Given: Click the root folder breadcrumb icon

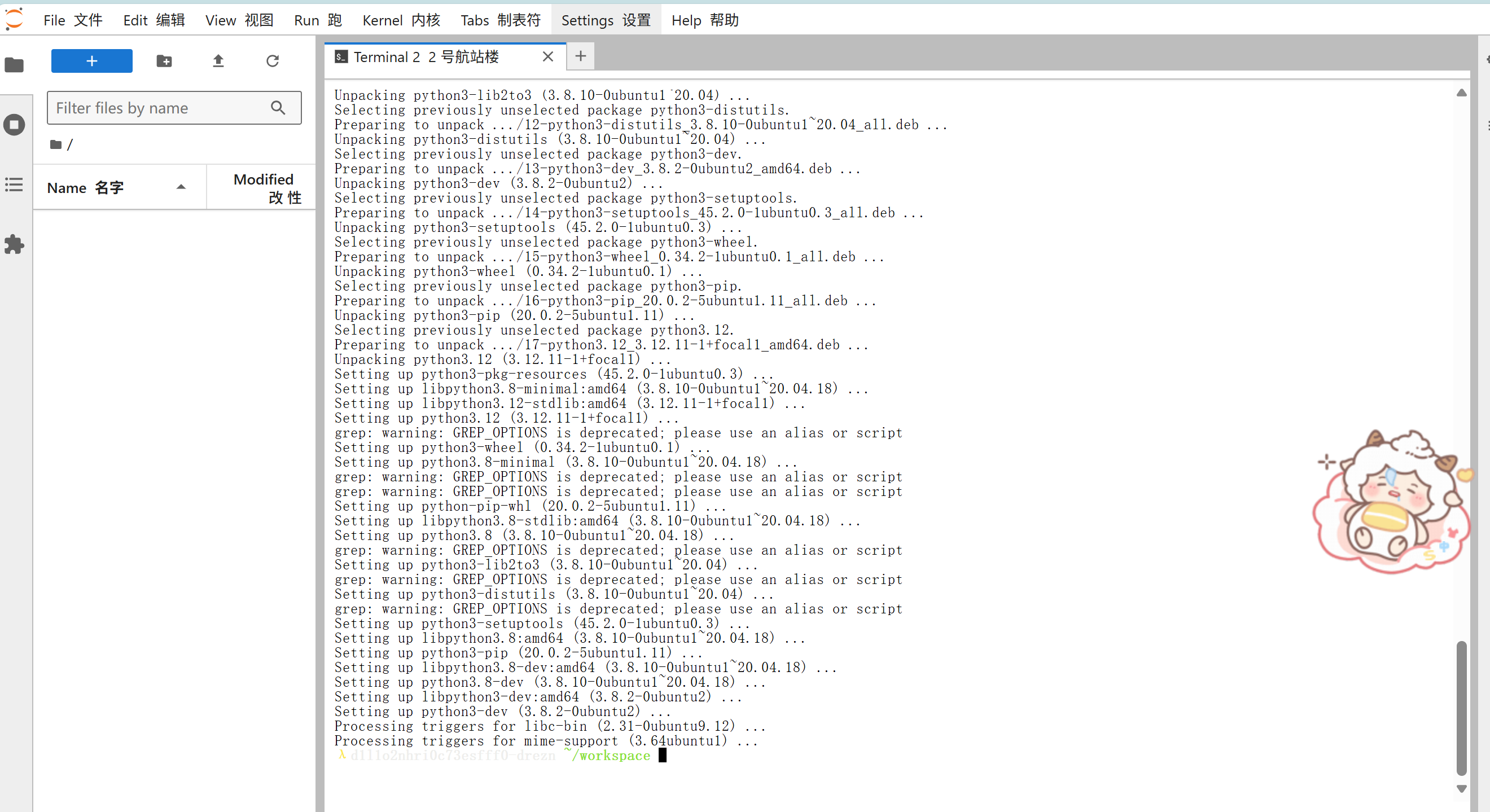Looking at the screenshot, I should coord(56,144).
